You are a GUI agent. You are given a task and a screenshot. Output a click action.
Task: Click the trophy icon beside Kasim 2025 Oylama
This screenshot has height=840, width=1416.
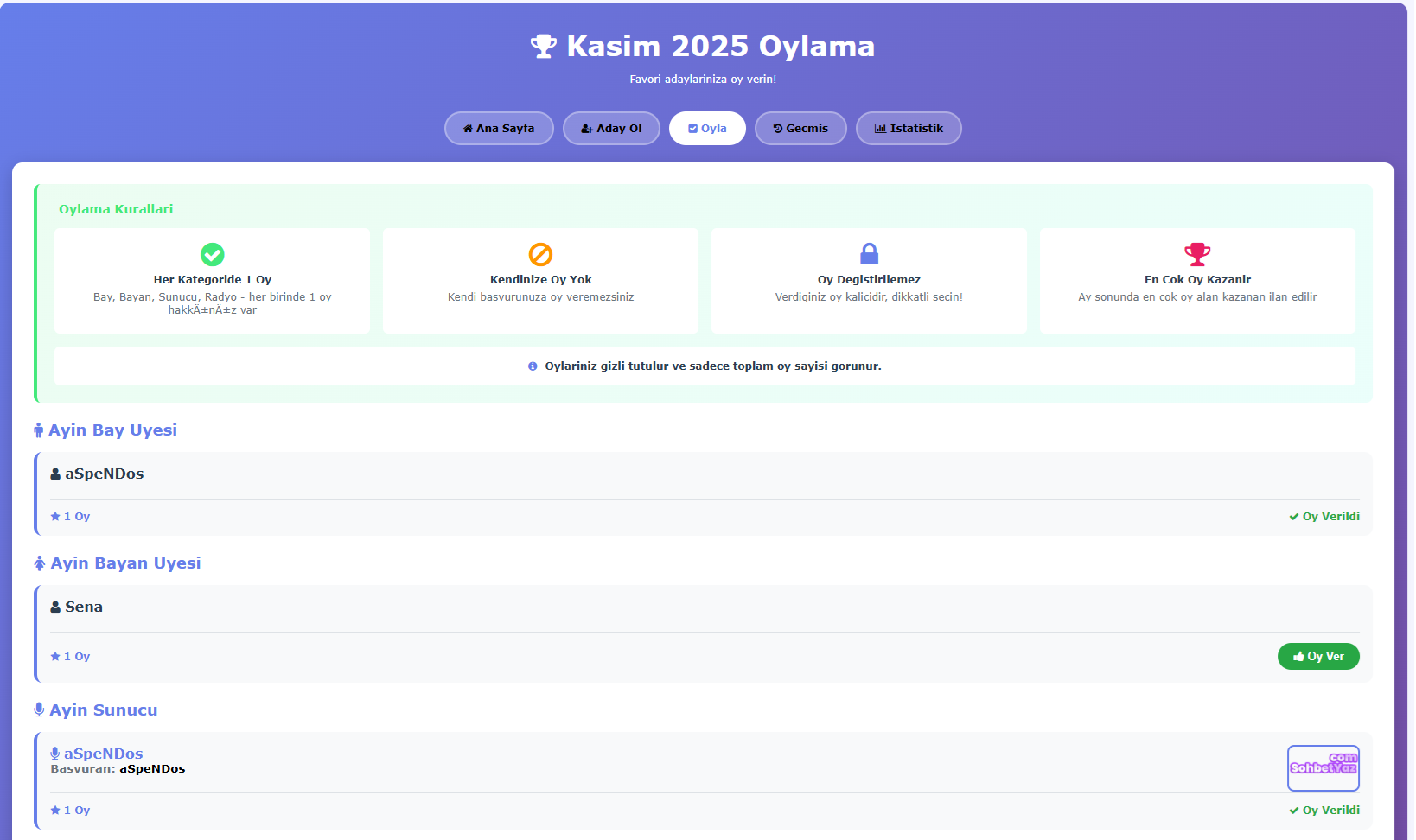[543, 47]
